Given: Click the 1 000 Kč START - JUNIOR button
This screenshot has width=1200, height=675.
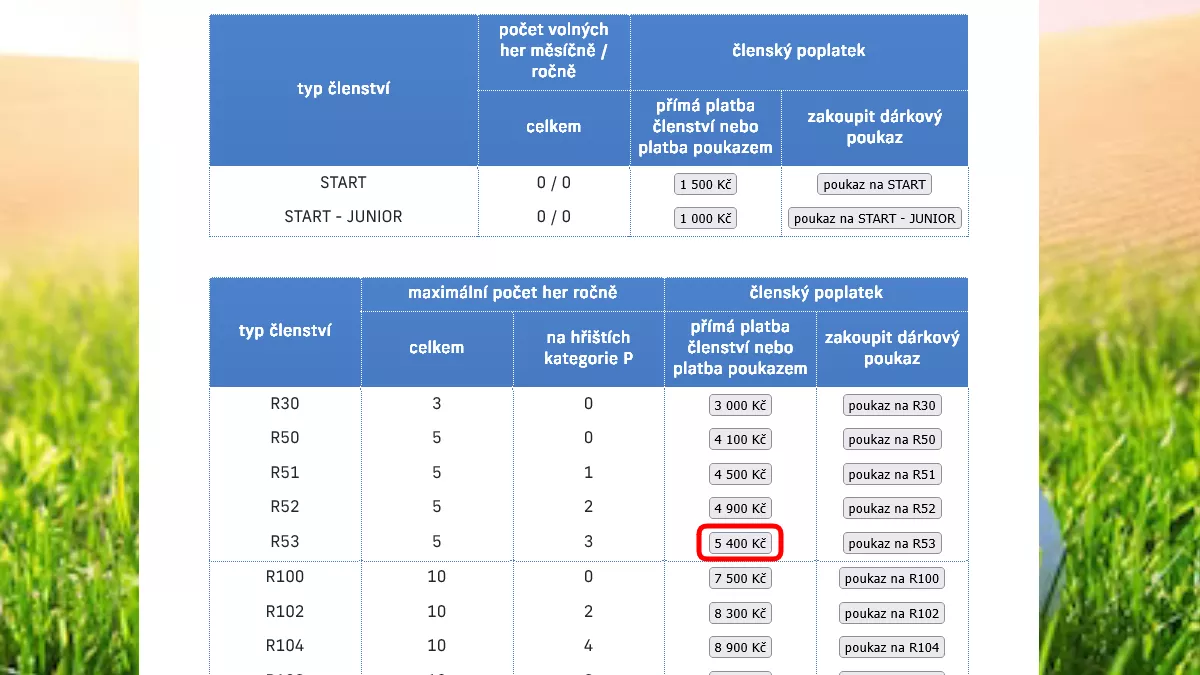Looking at the screenshot, I should point(705,218).
